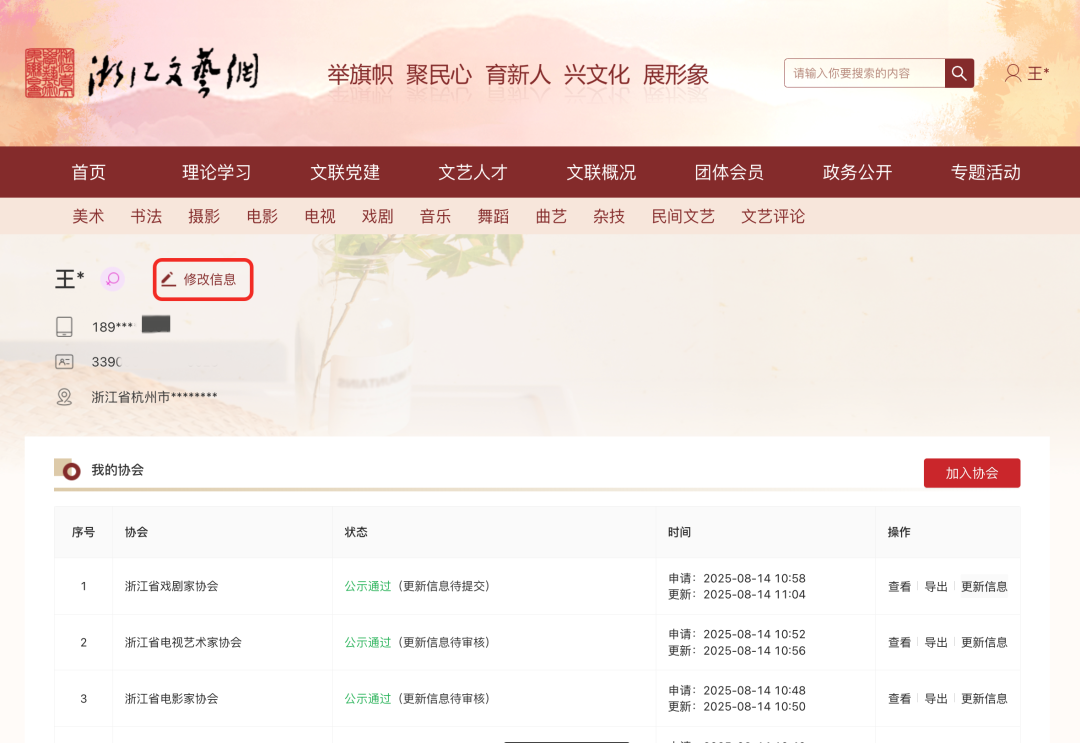
Task: Go to the 美术 category
Action: 88,216
